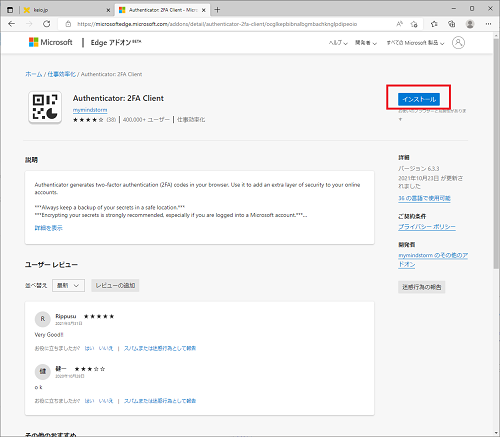
Task: Click the site lock icon in address bar
Action: [68, 24]
